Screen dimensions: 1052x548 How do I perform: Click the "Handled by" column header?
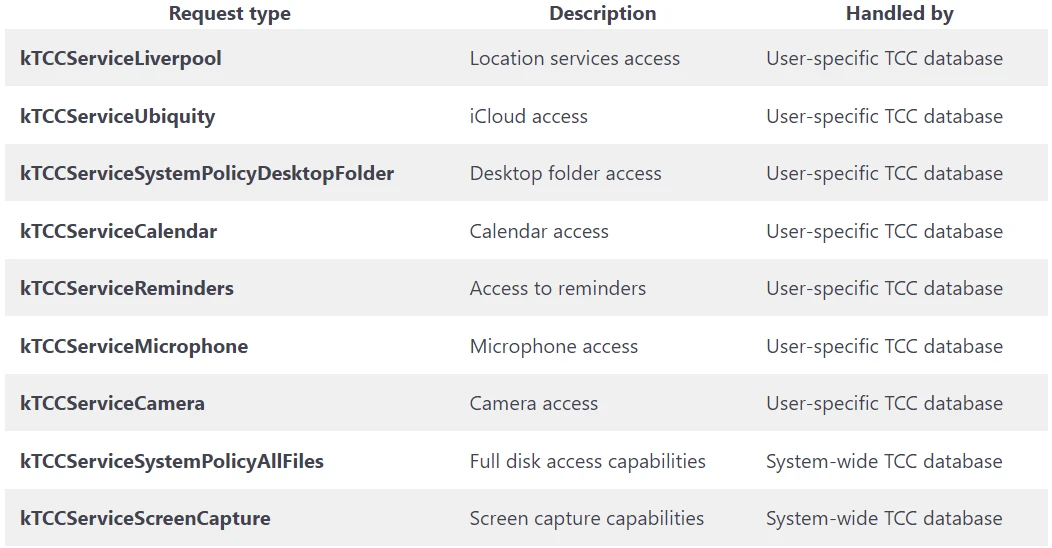tap(900, 14)
